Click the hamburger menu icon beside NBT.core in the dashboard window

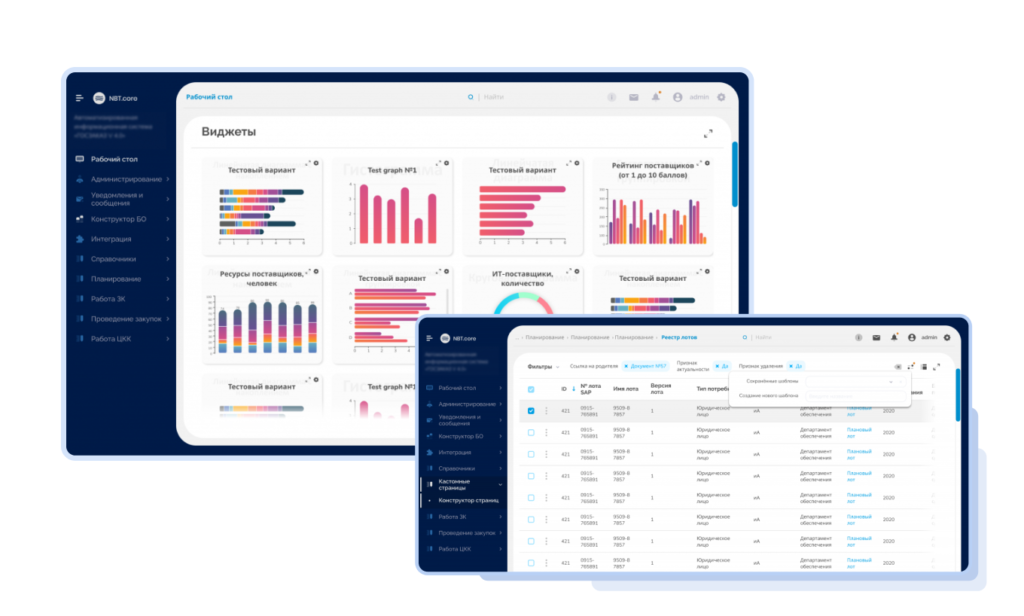coord(80,98)
